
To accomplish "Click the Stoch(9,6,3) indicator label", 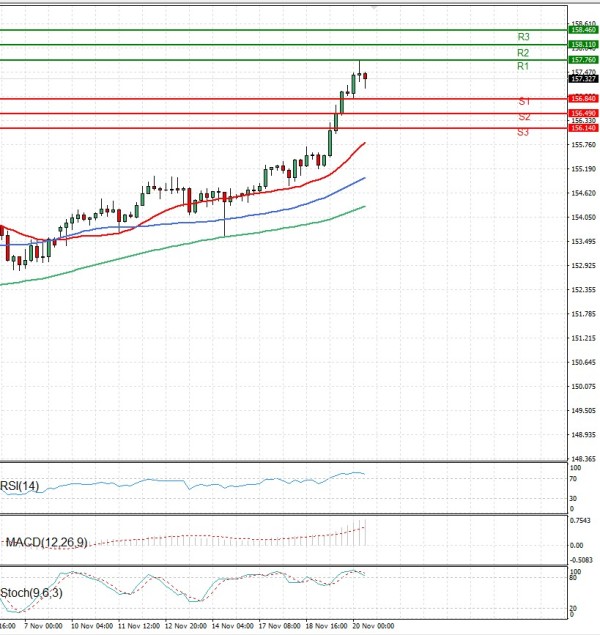I will click(x=32, y=592).
